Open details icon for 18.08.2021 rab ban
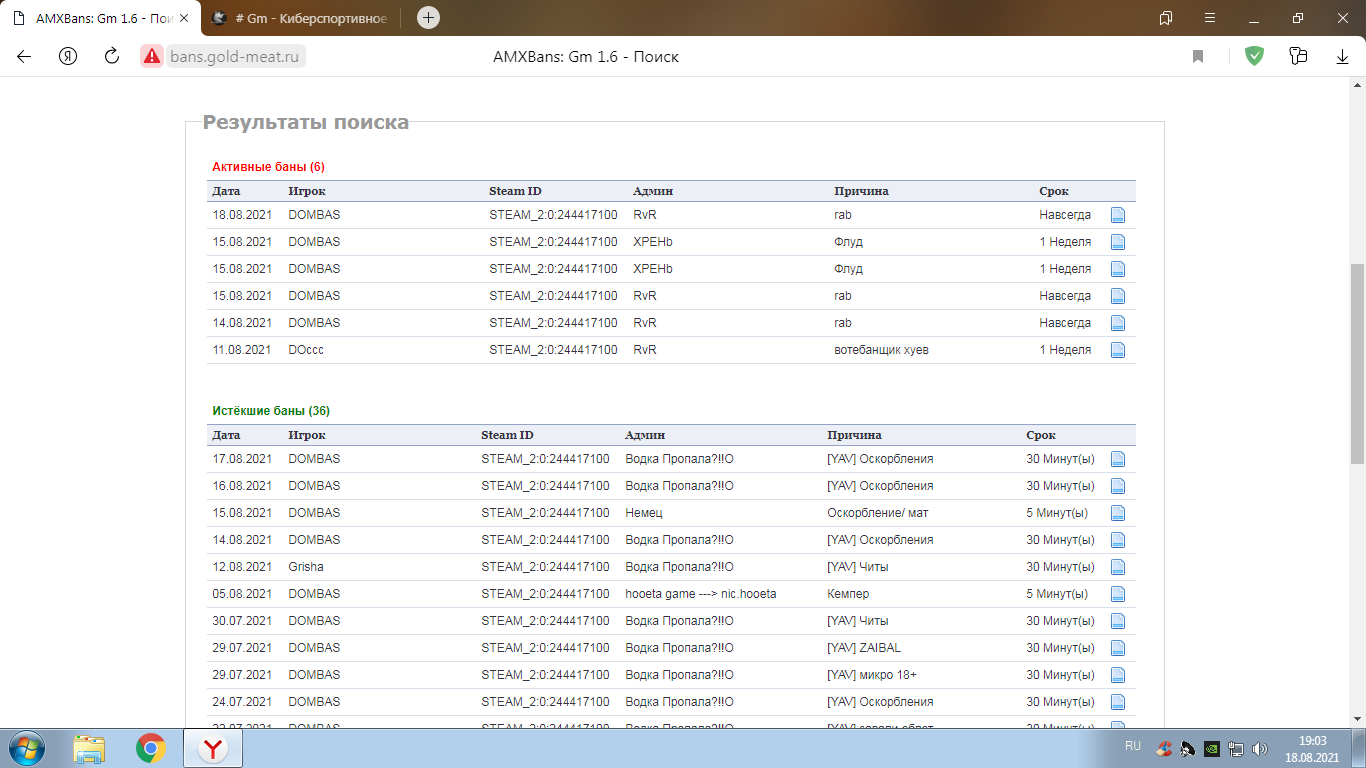This screenshot has height=768, width=1366. coord(1118,215)
